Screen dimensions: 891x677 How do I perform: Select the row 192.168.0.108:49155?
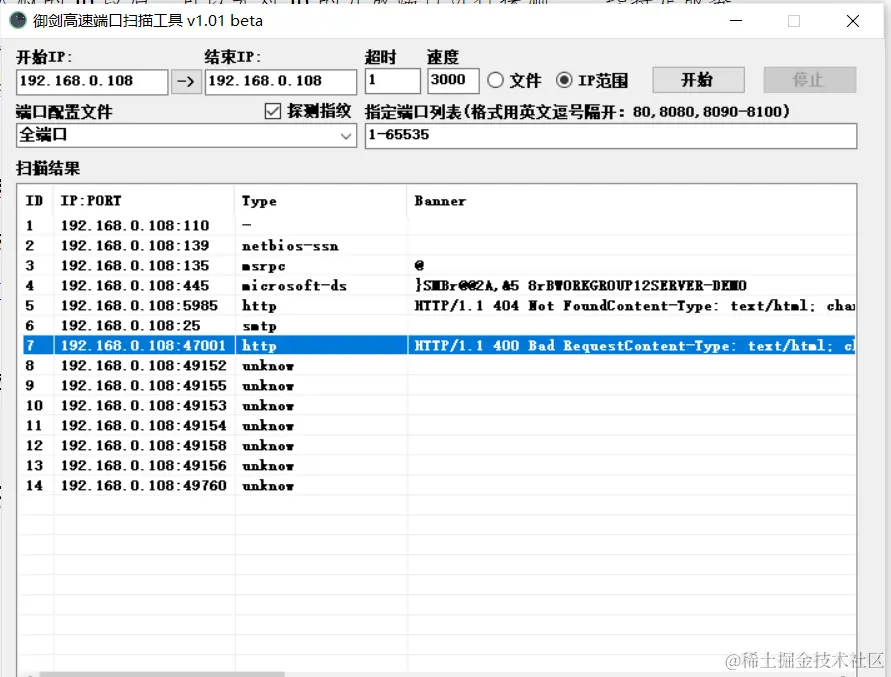tap(438, 385)
